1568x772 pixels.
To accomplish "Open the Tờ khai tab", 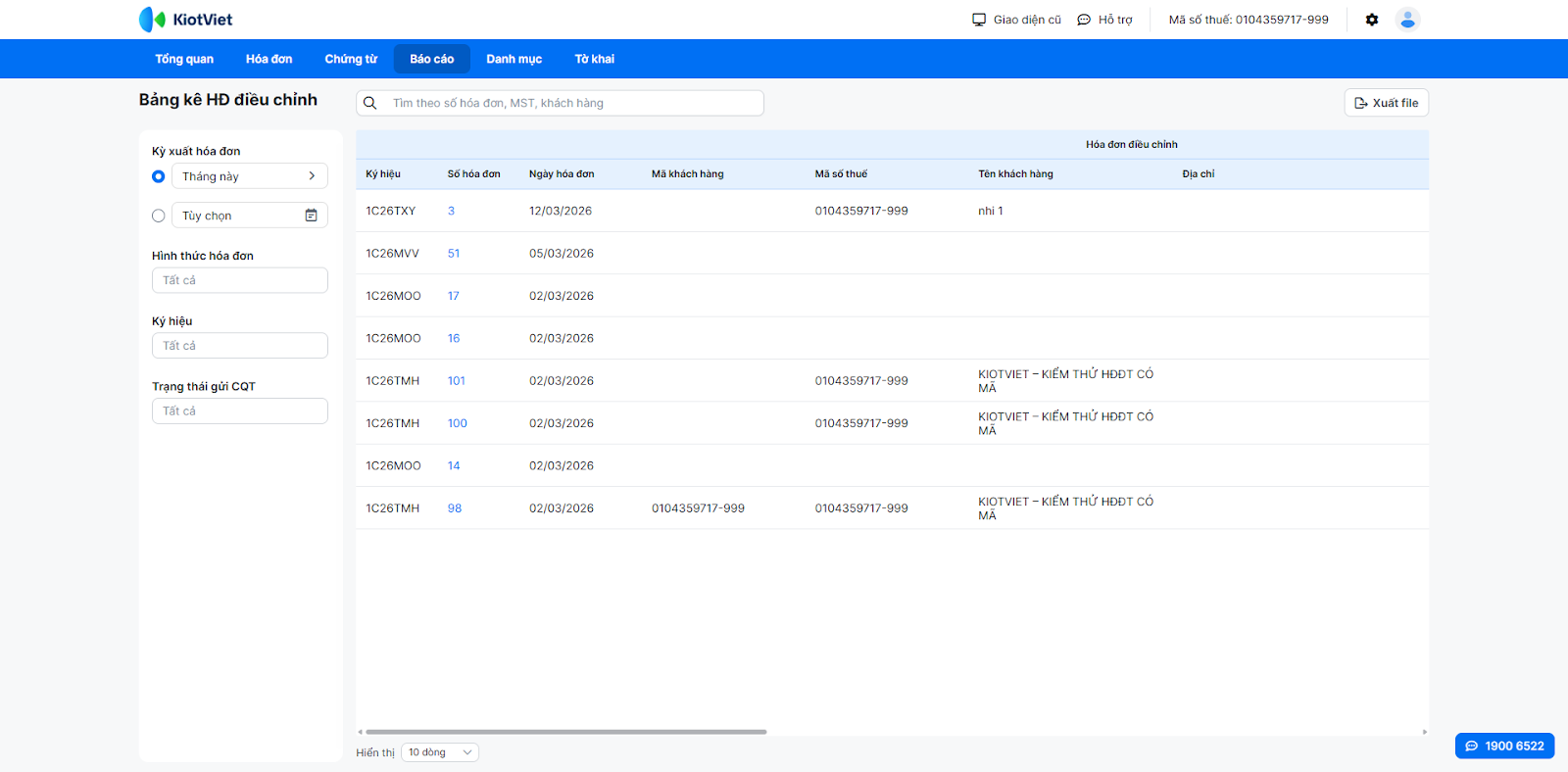I will (x=594, y=59).
